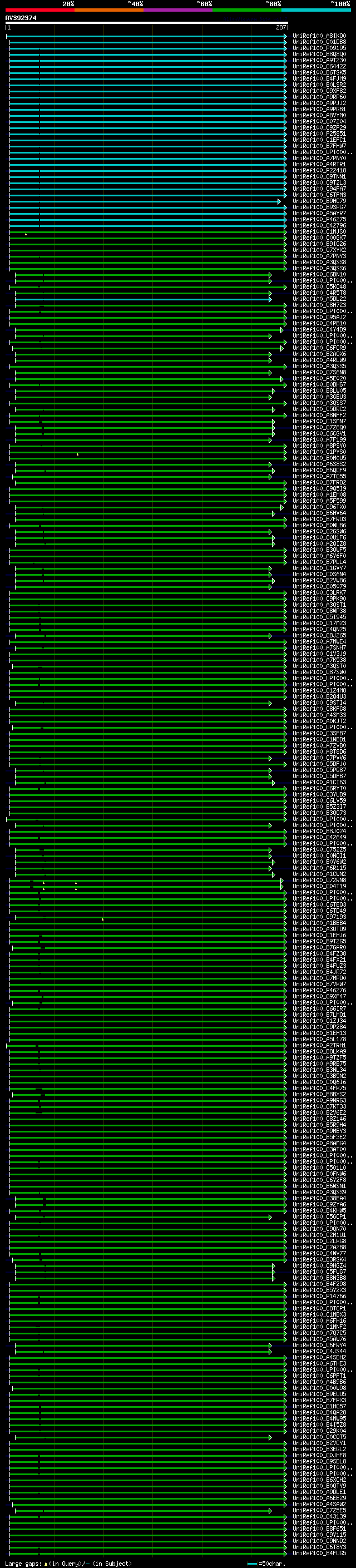The height and width of the screenshot is (1568, 356).
Task: Click the cyan alignment bar for UniRef100_A8IKQ0
Action: click(147, 37)
